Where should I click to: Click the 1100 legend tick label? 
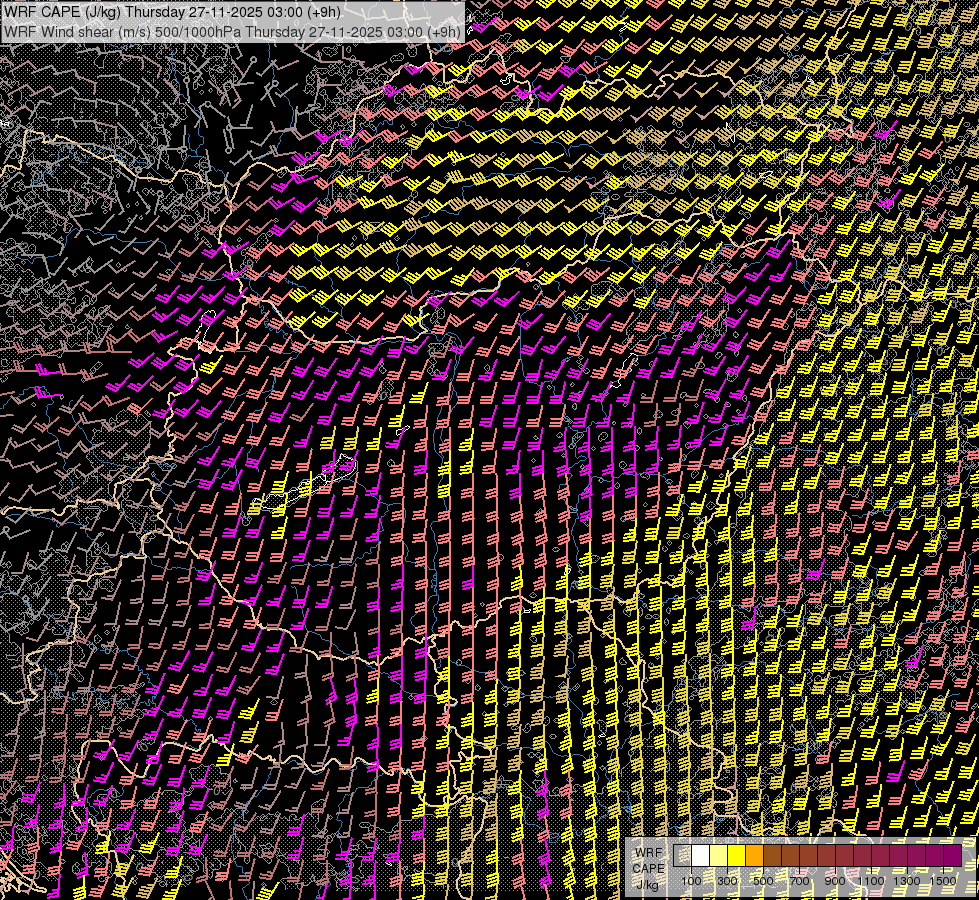coord(871,880)
